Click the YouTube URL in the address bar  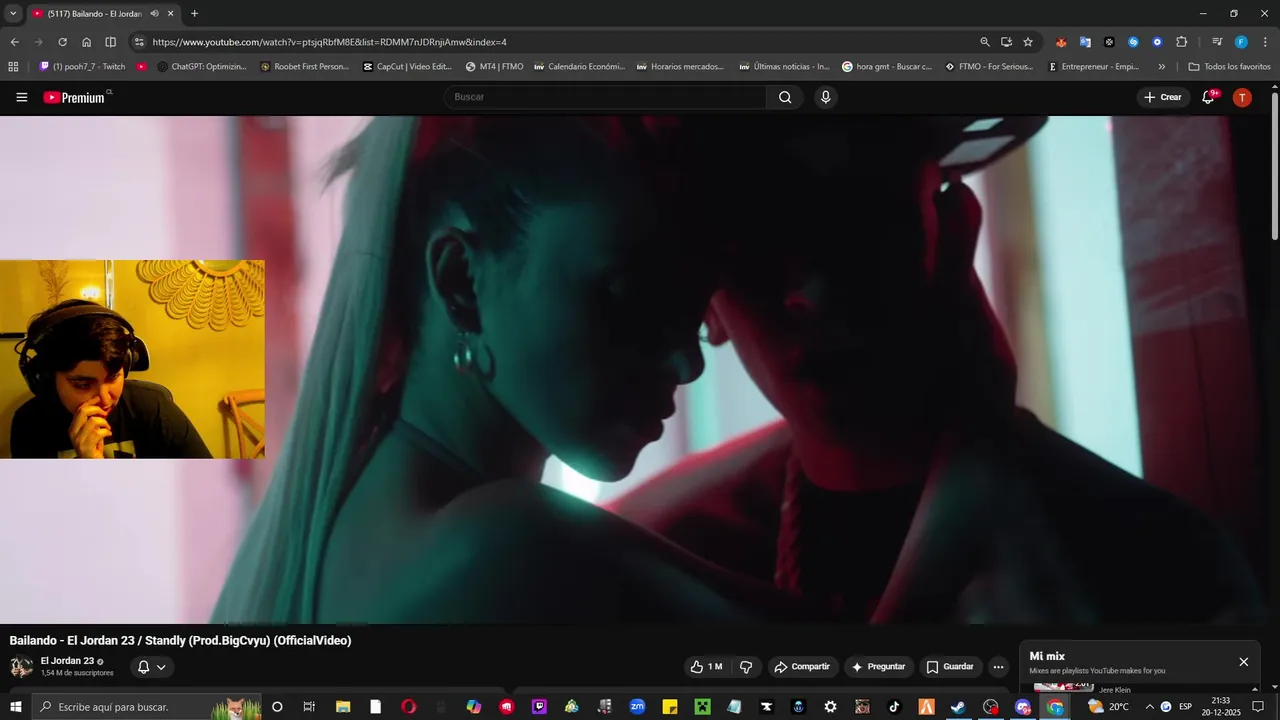(329, 42)
